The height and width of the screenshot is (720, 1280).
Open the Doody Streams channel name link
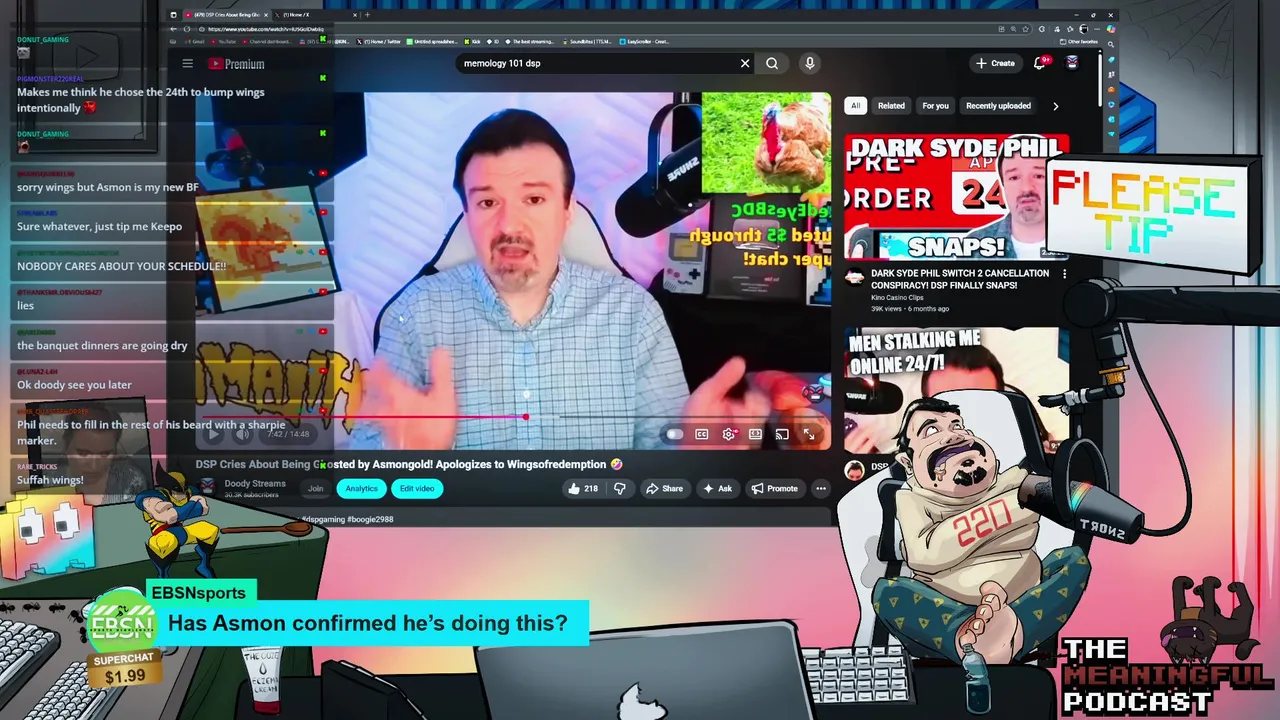click(x=255, y=483)
